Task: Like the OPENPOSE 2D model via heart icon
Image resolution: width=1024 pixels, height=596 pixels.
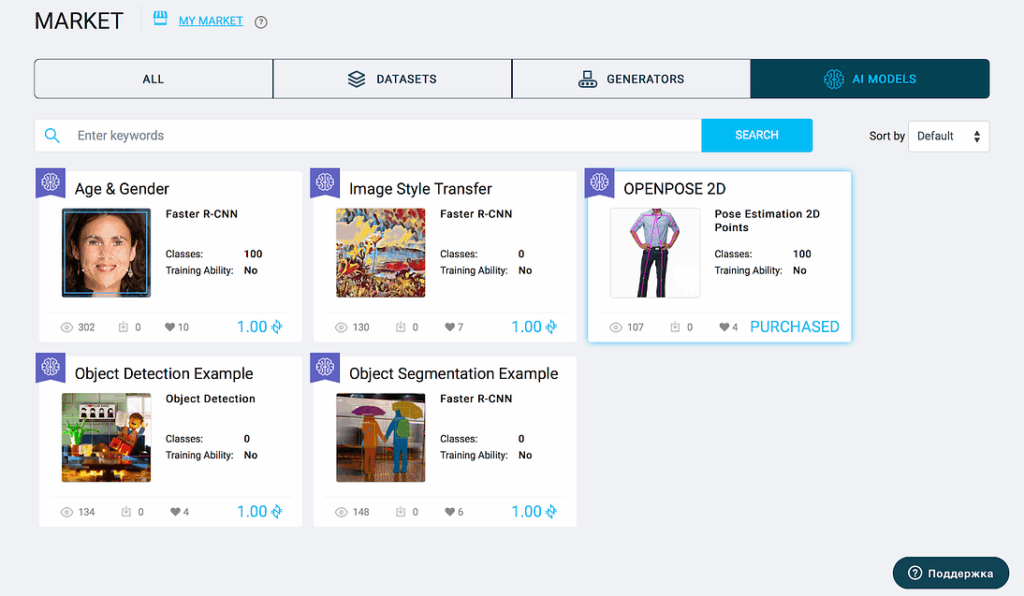Action: click(x=723, y=327)
